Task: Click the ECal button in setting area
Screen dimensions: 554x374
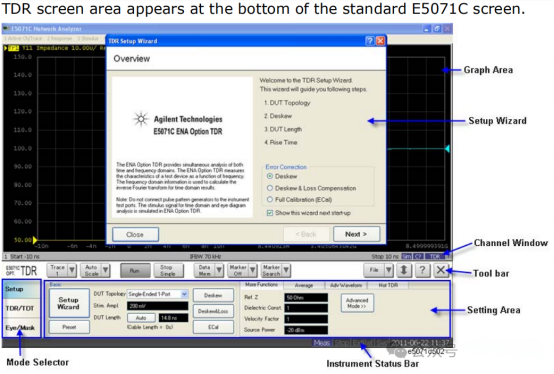Action: point(213,327)
